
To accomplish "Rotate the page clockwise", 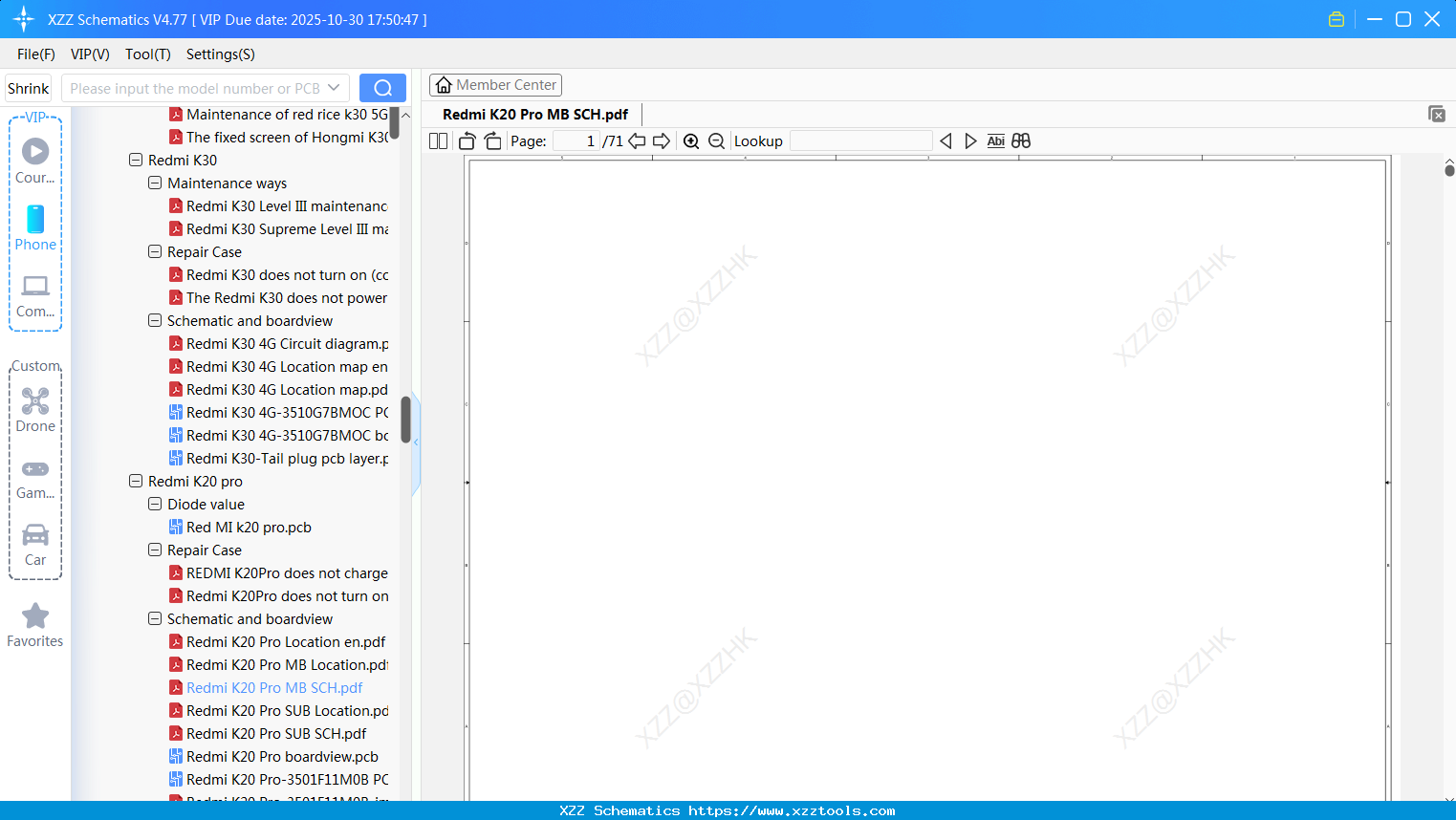I will (492, 141).
